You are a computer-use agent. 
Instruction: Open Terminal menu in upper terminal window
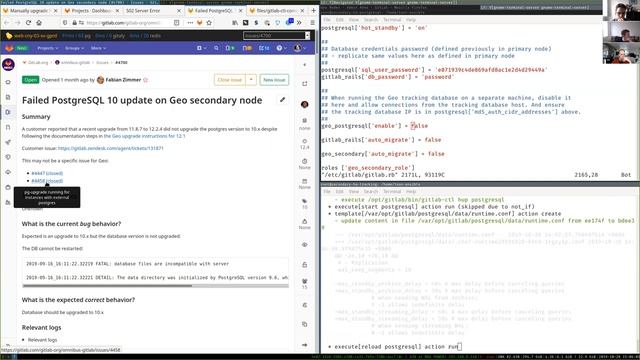[x=392, y=20]
